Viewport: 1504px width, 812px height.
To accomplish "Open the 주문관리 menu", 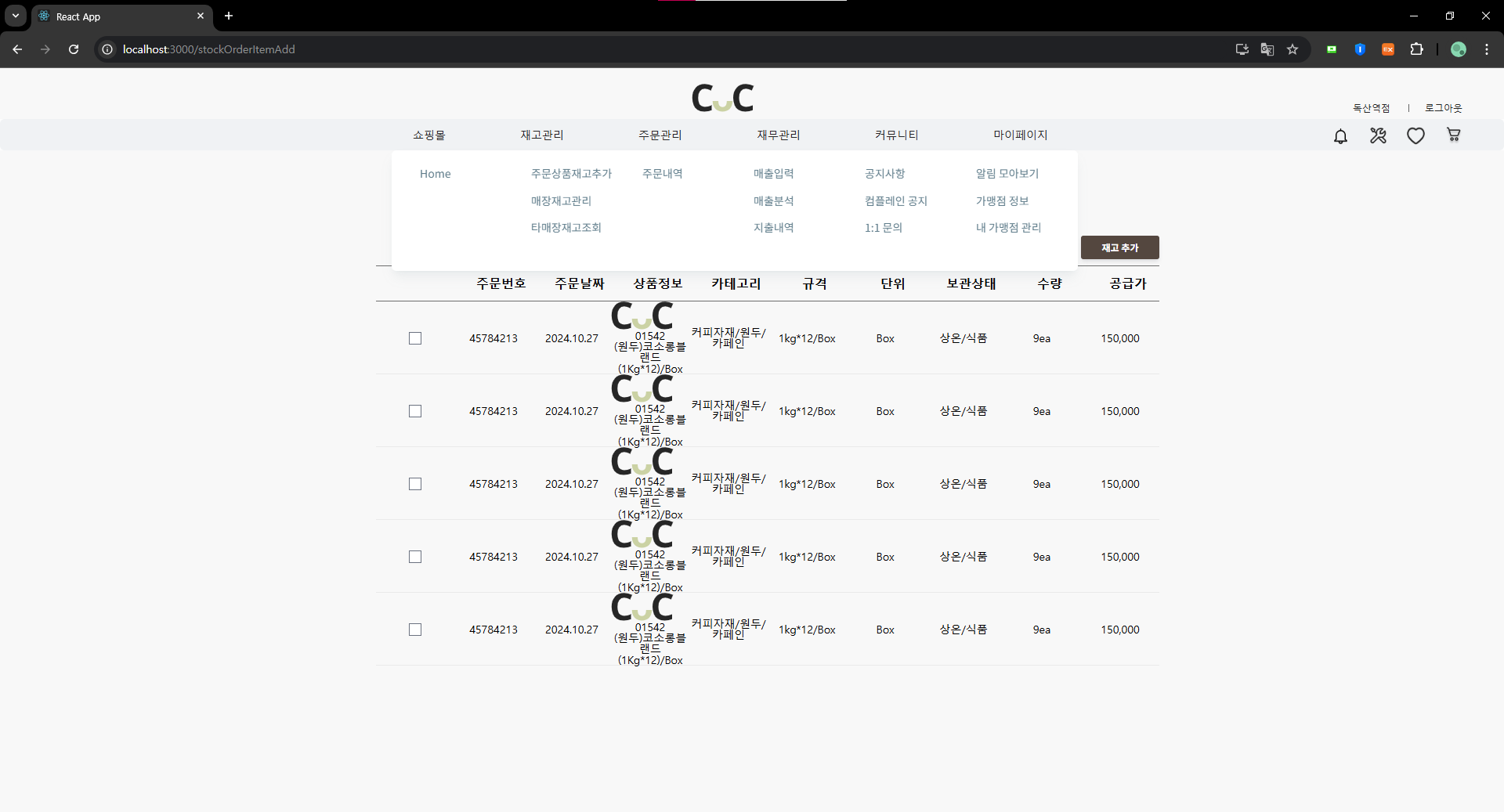I will tap(660, 135).
